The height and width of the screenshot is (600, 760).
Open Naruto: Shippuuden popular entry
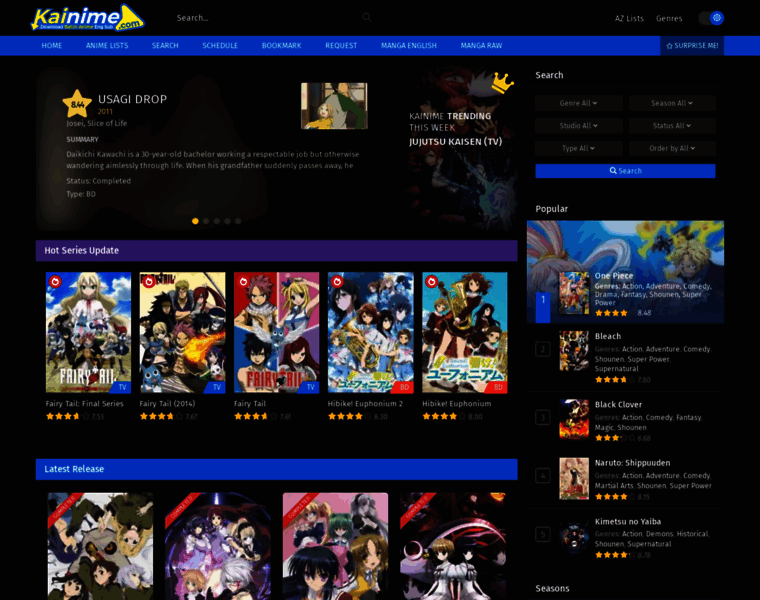[x=633, y=463]
